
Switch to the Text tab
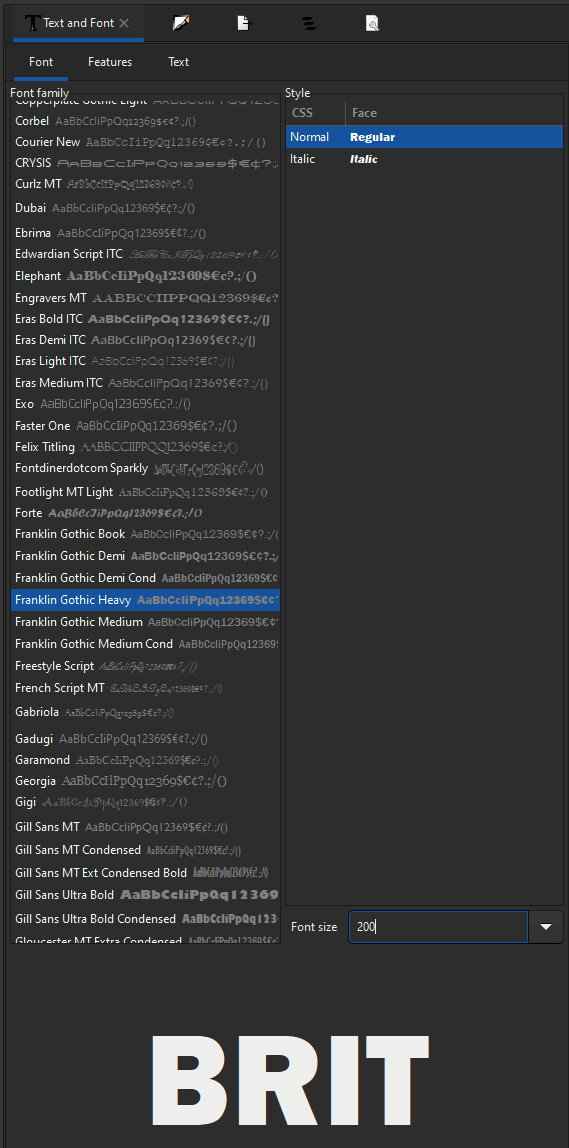coord(179,62)
